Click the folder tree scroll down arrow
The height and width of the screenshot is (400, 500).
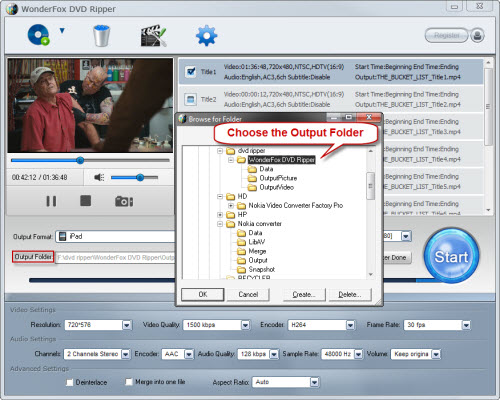point(370,275)
